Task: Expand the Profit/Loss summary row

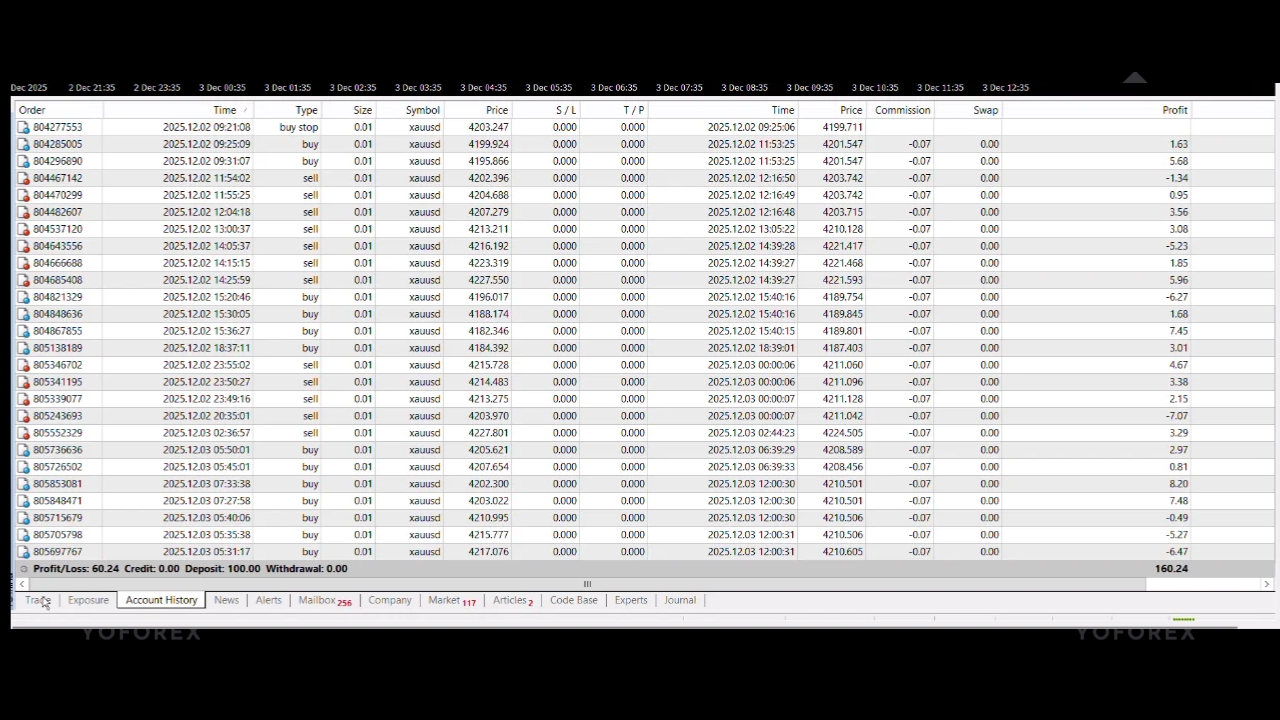Action: [22, 568]
